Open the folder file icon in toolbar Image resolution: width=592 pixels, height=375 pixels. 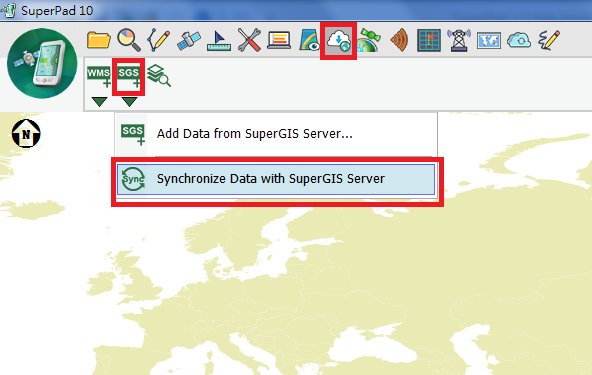(x=98, y=40)
